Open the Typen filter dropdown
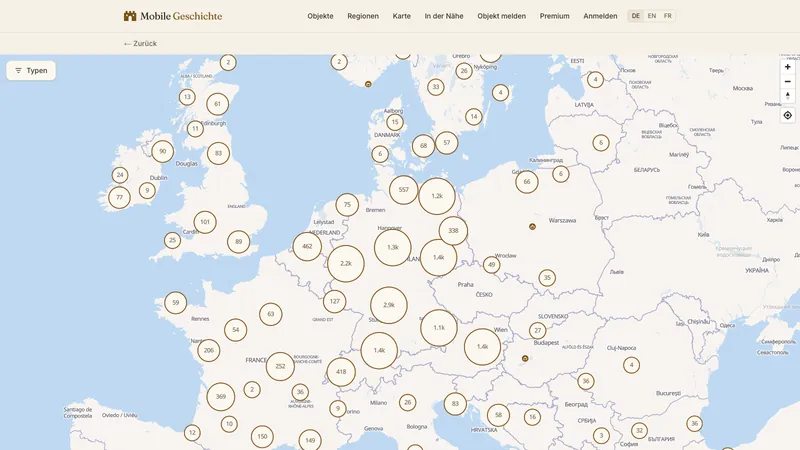This screenshot has height=450, width=800. 31,70
